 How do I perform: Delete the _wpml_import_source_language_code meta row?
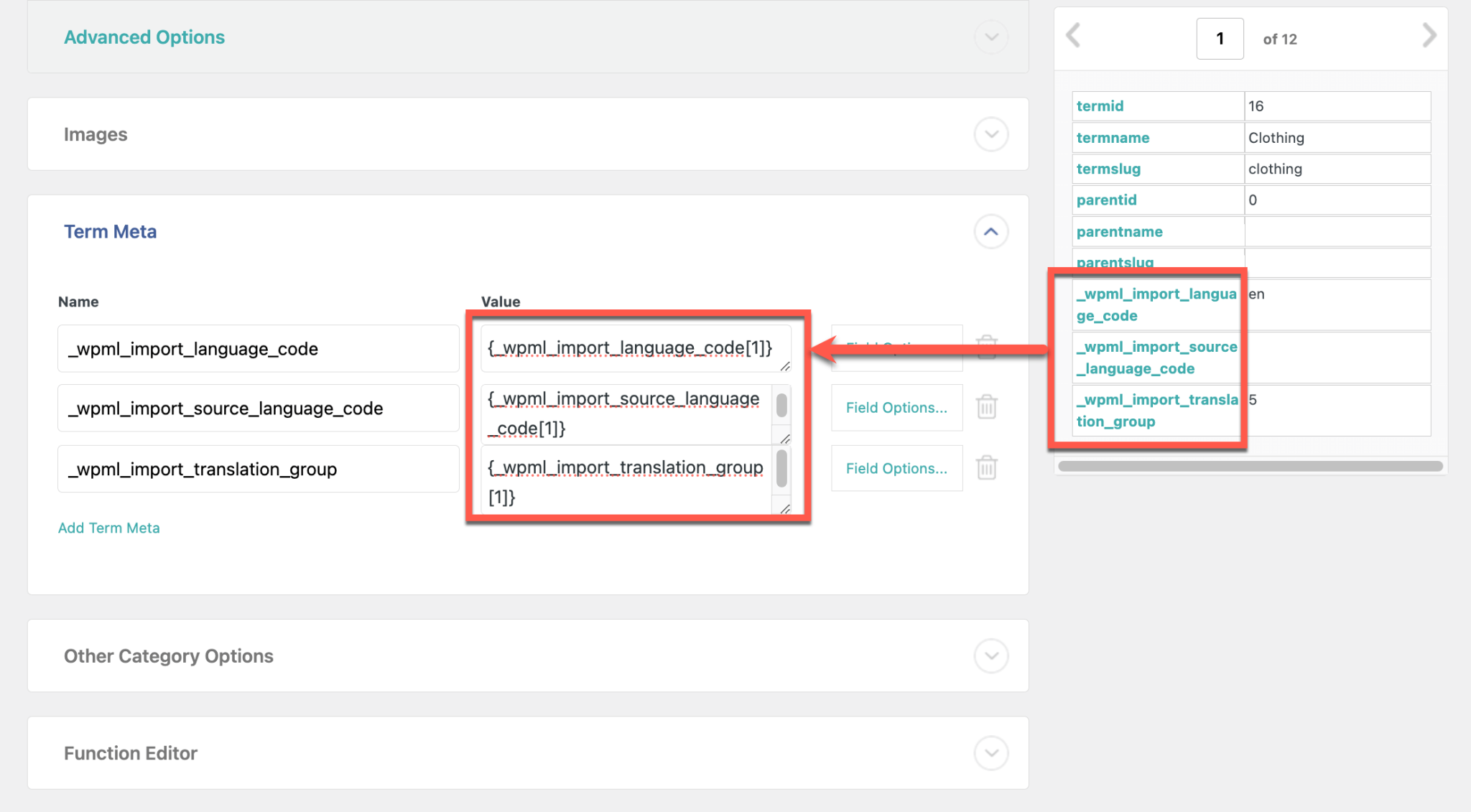click(985, 406)
